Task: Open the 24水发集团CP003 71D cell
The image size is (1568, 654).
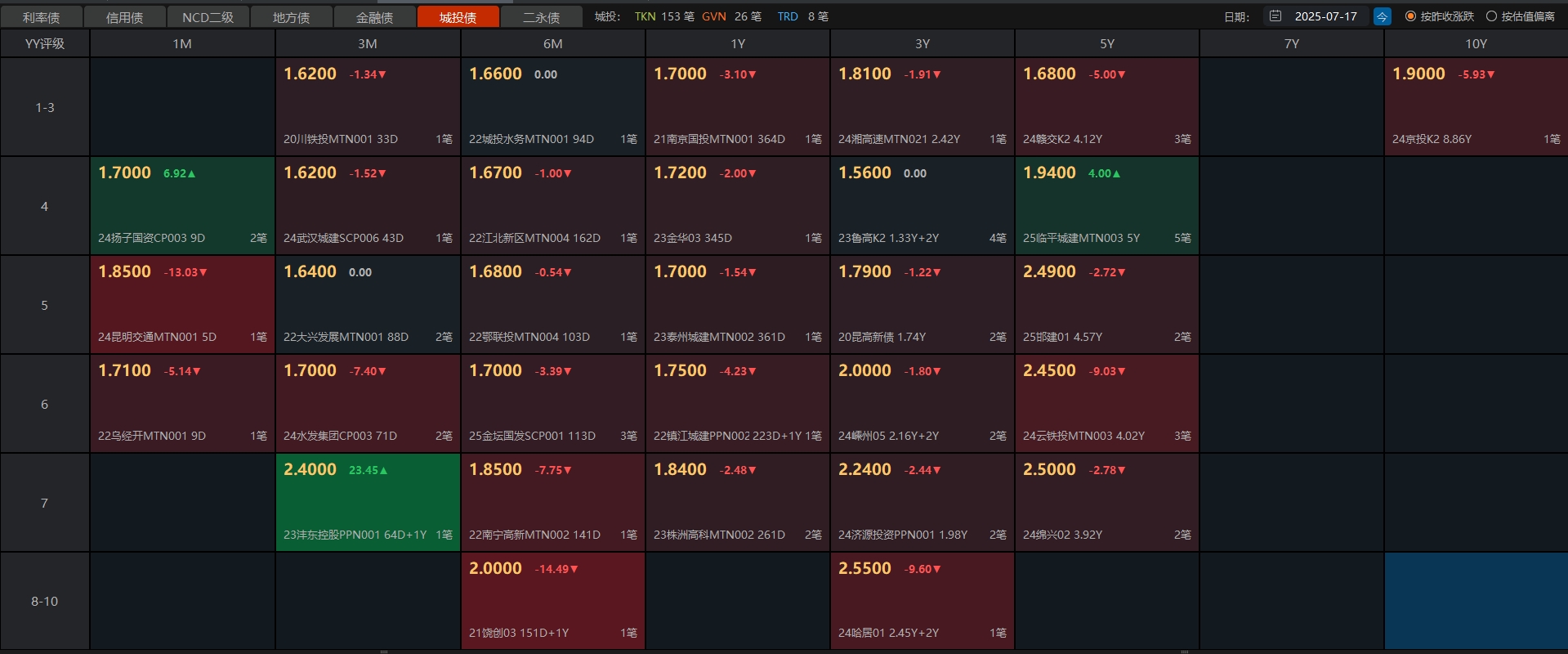Action: [x=368, y=404]
